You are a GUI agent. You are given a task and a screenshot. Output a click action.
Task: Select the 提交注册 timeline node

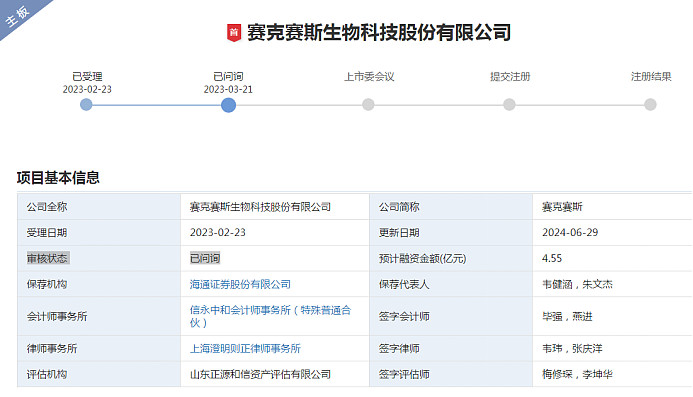[x=509, y=105]
